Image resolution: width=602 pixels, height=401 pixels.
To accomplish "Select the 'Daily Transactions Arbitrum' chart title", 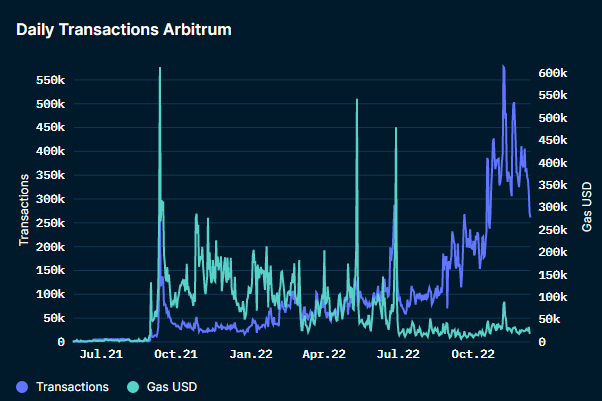I will click(x=124, y=30).
